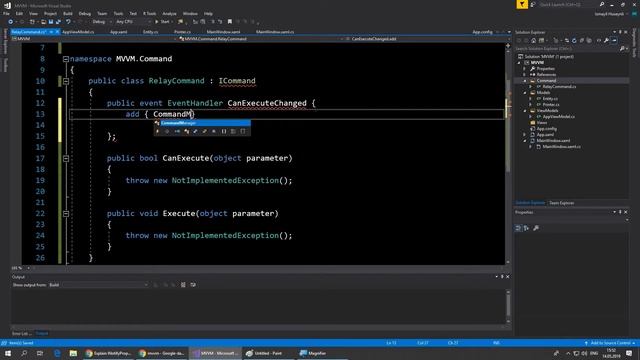This screenshot has height=360, width=640.
Task: Click the Navigate Backward toolbar icon
Action: (x=11, y=22)
